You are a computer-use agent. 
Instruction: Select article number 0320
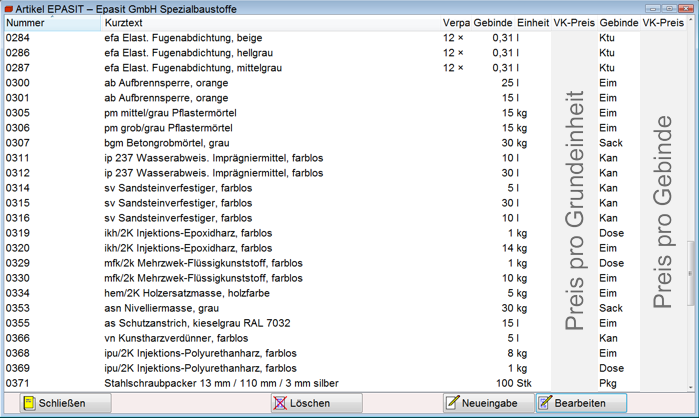pos(18,248)
